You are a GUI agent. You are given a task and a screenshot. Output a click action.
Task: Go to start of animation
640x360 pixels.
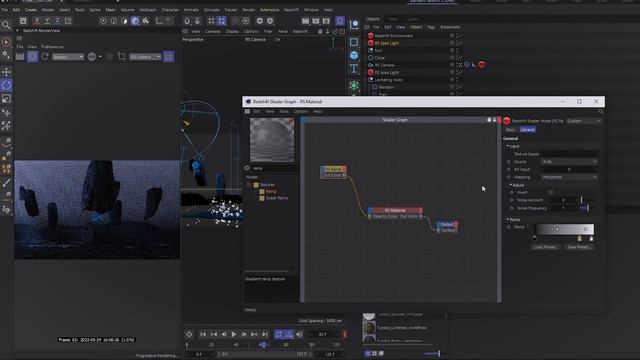pos(203,334)
